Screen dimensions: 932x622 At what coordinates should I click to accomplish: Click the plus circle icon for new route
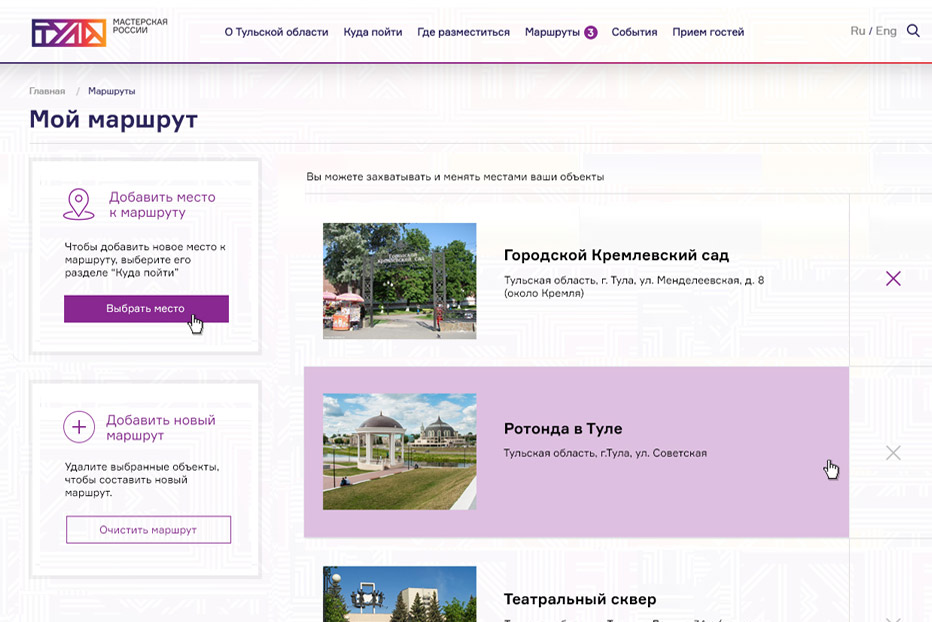click(x=79, y=427)
